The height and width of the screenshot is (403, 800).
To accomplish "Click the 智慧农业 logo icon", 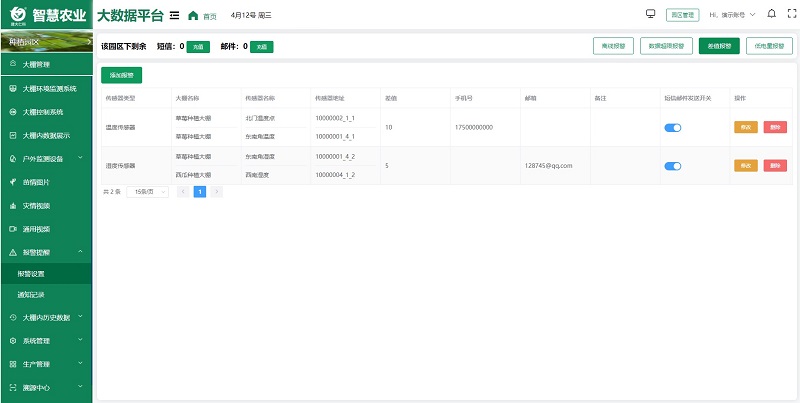I will 17,15.
